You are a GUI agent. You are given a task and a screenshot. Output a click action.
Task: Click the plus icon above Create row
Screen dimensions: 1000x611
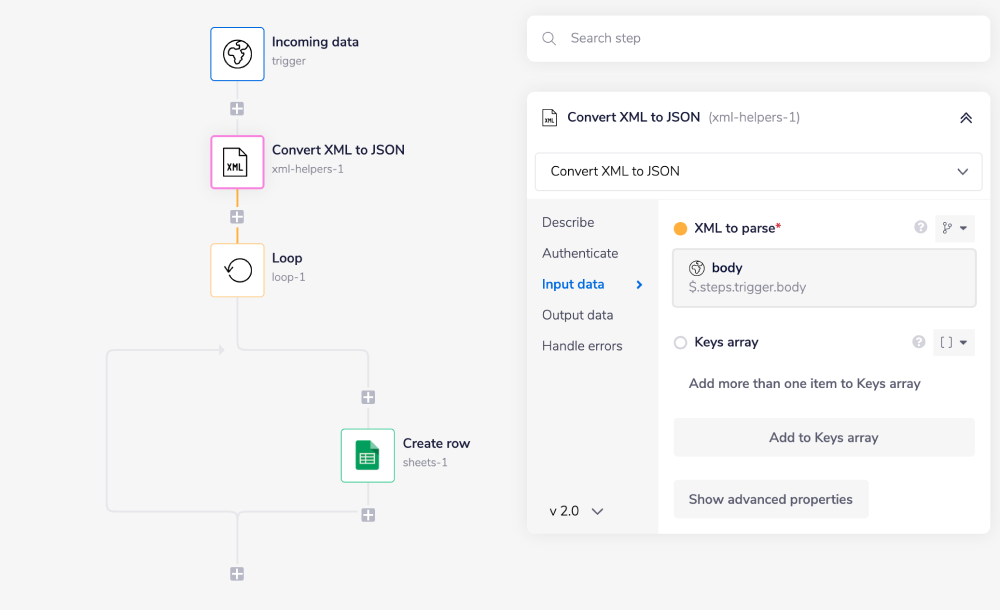(x=368, y=397)
